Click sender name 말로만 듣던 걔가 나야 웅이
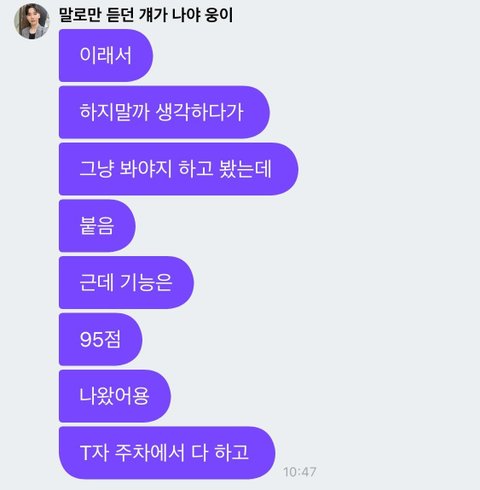Screen dimensions: 480x490 146,15
